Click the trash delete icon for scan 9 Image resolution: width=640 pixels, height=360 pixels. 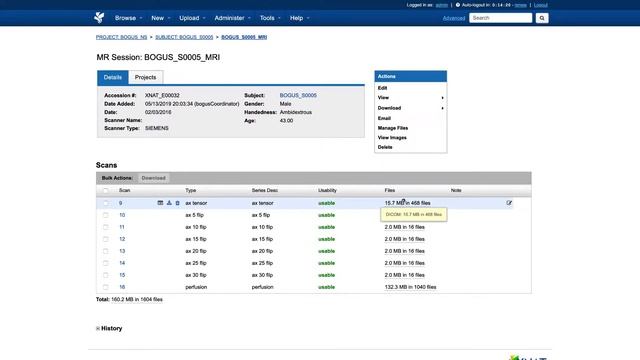click(x=178, y=203)
